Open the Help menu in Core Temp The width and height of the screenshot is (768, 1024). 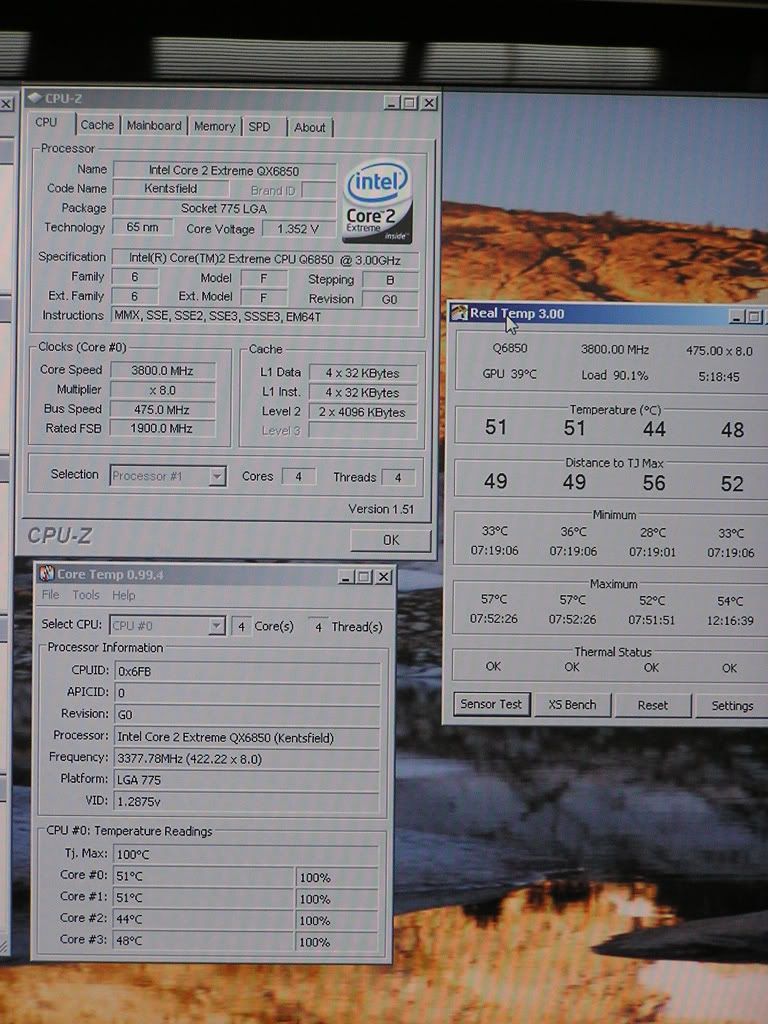click(123, 596)
